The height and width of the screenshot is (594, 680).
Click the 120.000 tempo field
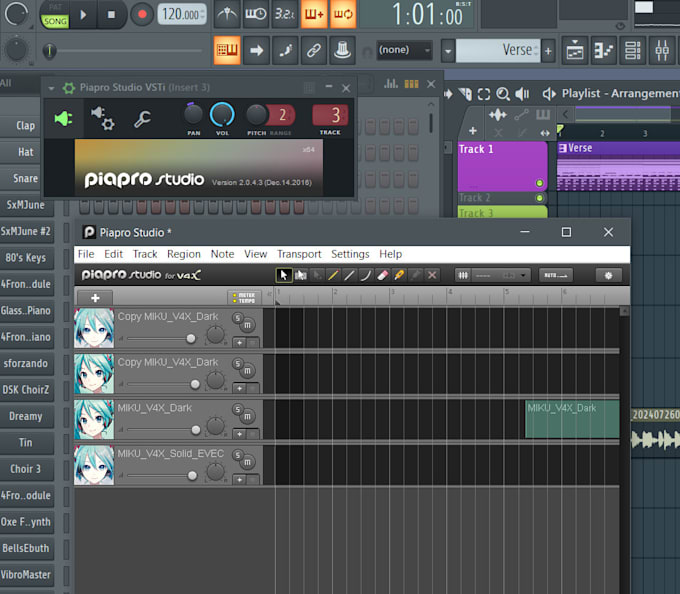(182, 14)
